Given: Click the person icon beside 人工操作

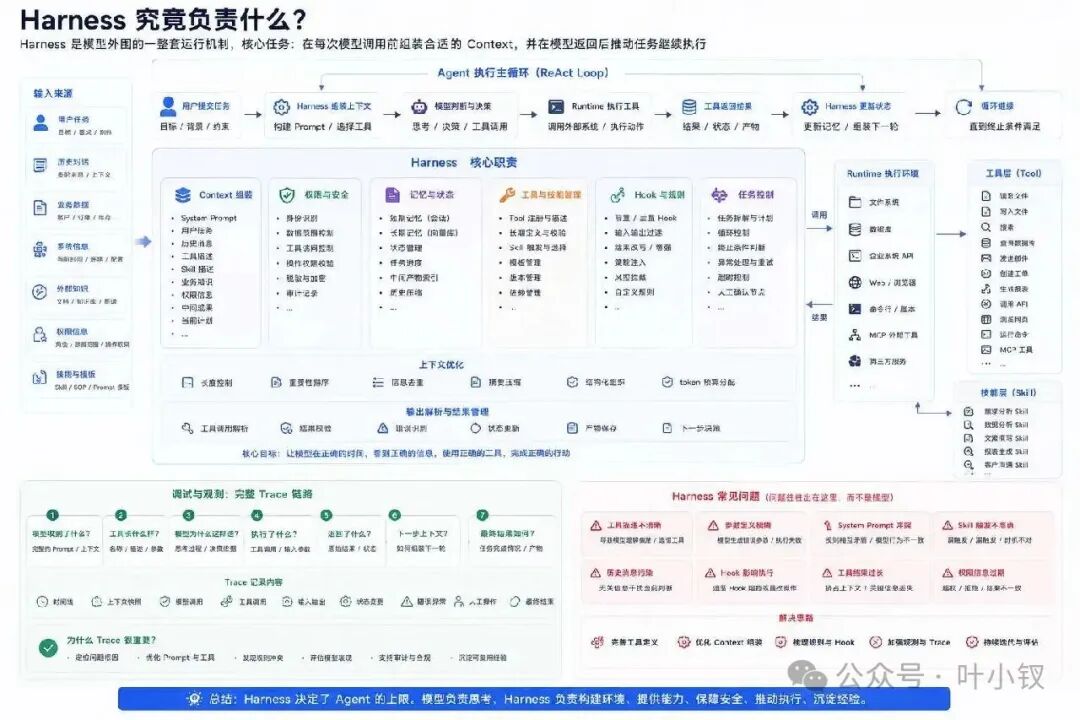Looking at the screenshot, I should [459, 601].
